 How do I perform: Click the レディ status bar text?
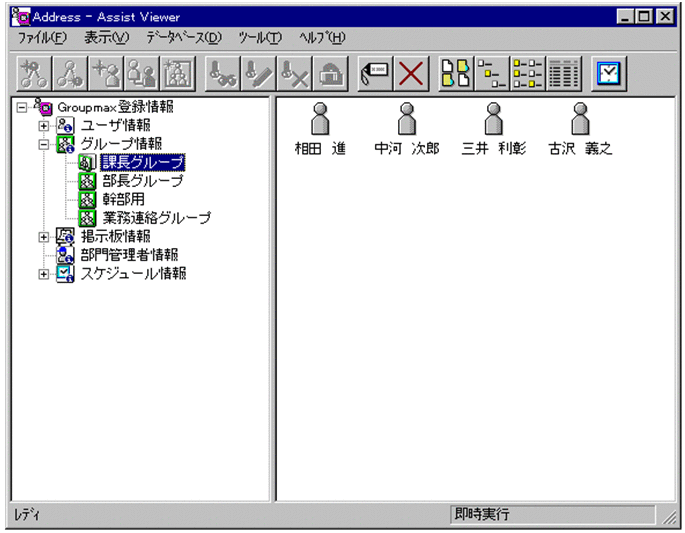pyautogui.click(x=27, y=515)
